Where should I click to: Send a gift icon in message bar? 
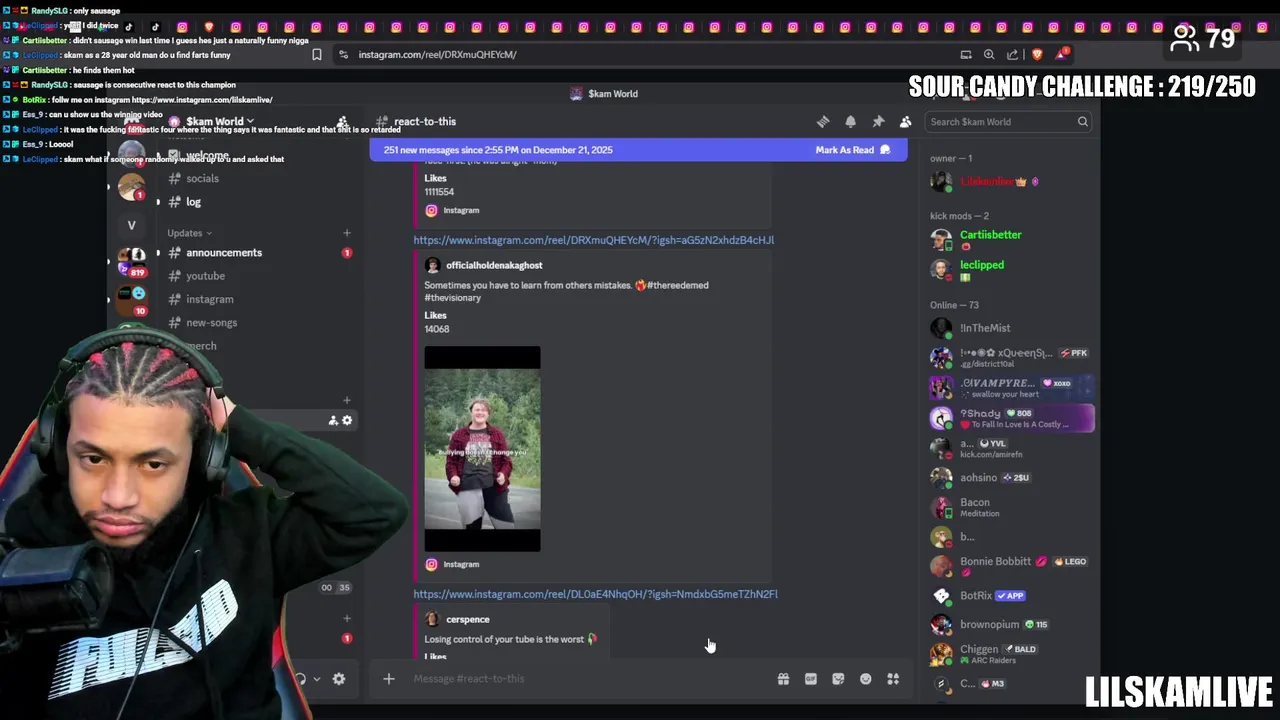pyautogui.click(x=783, y=679)
